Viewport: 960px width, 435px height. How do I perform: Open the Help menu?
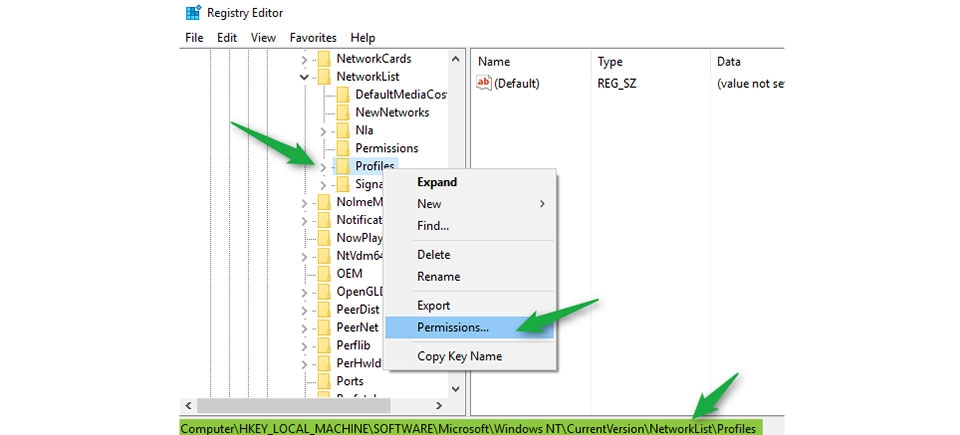click(x=362, y=38)
